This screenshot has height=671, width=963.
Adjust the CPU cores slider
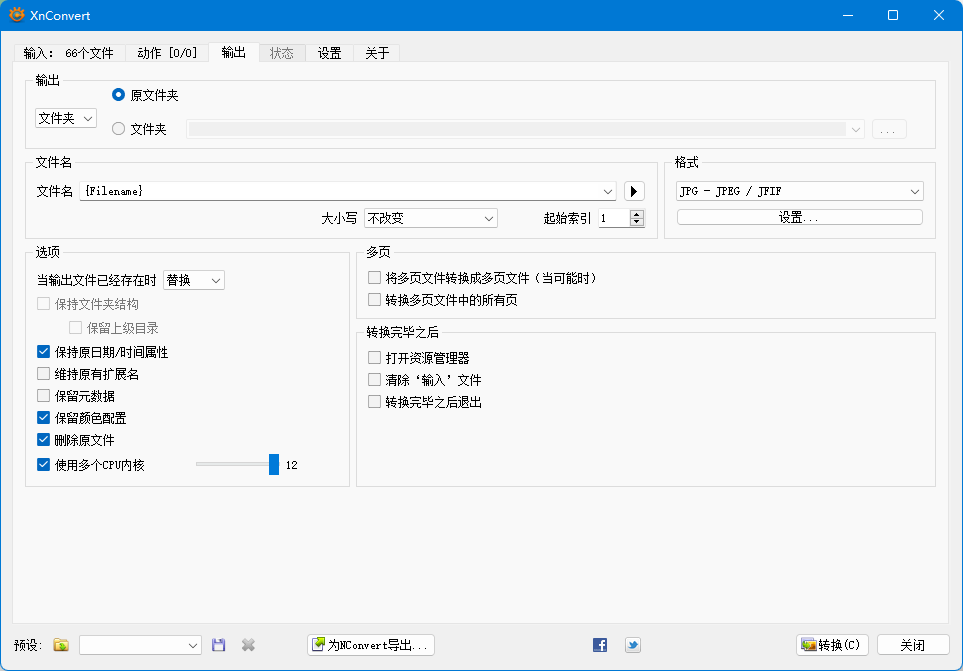(272, 463)
